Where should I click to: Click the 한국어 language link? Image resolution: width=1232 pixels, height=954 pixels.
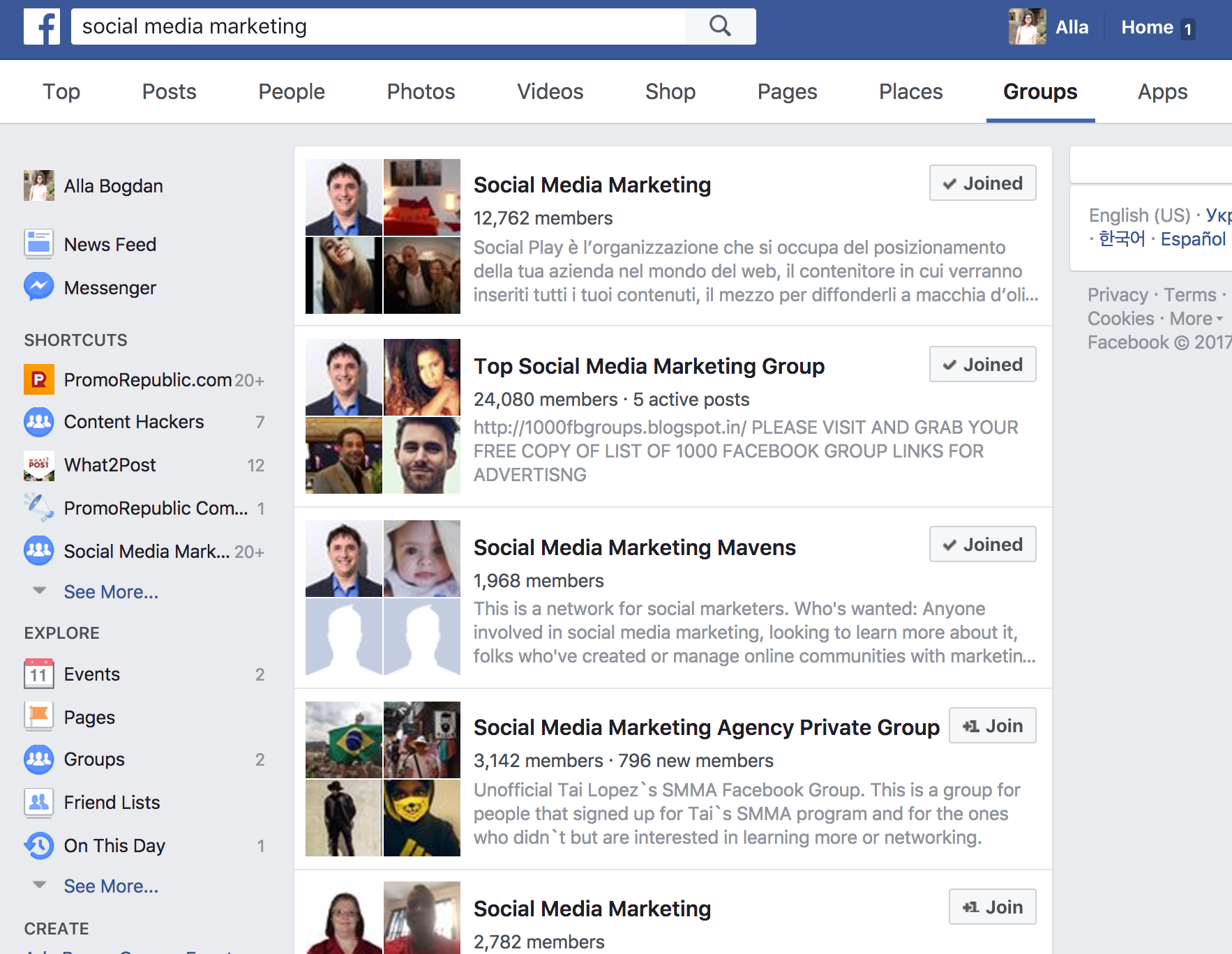click(1122, 239)
